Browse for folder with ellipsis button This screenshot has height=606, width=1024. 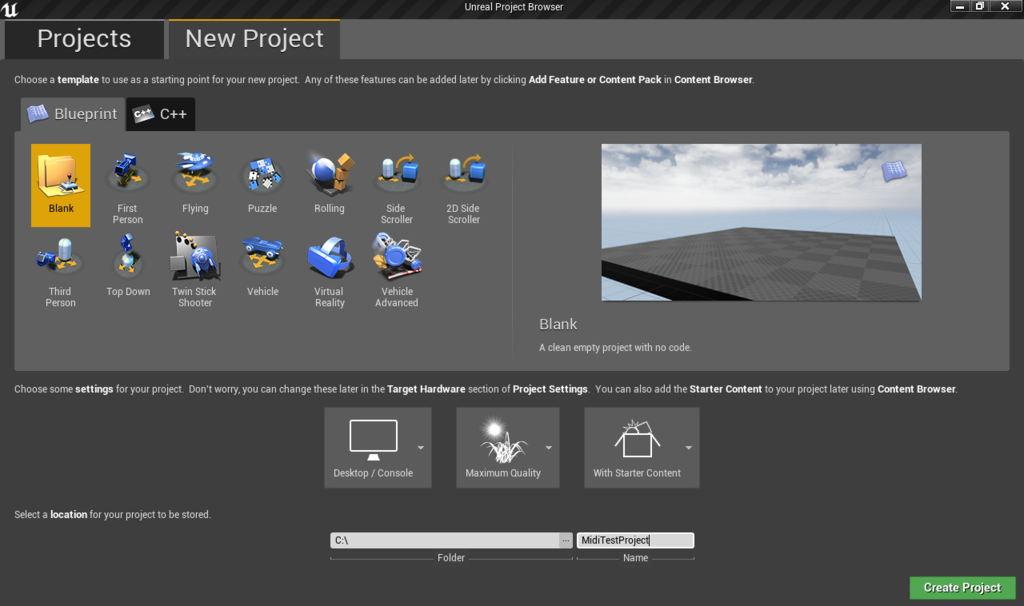[566, 540]
